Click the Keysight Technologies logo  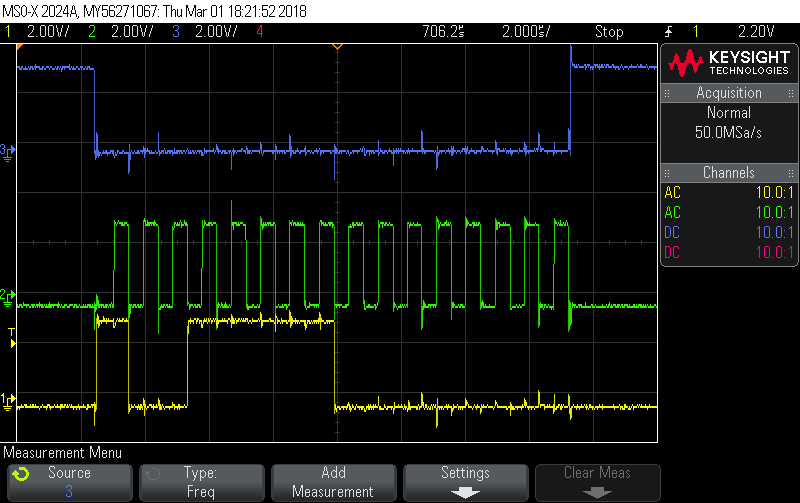click(728, 63)
